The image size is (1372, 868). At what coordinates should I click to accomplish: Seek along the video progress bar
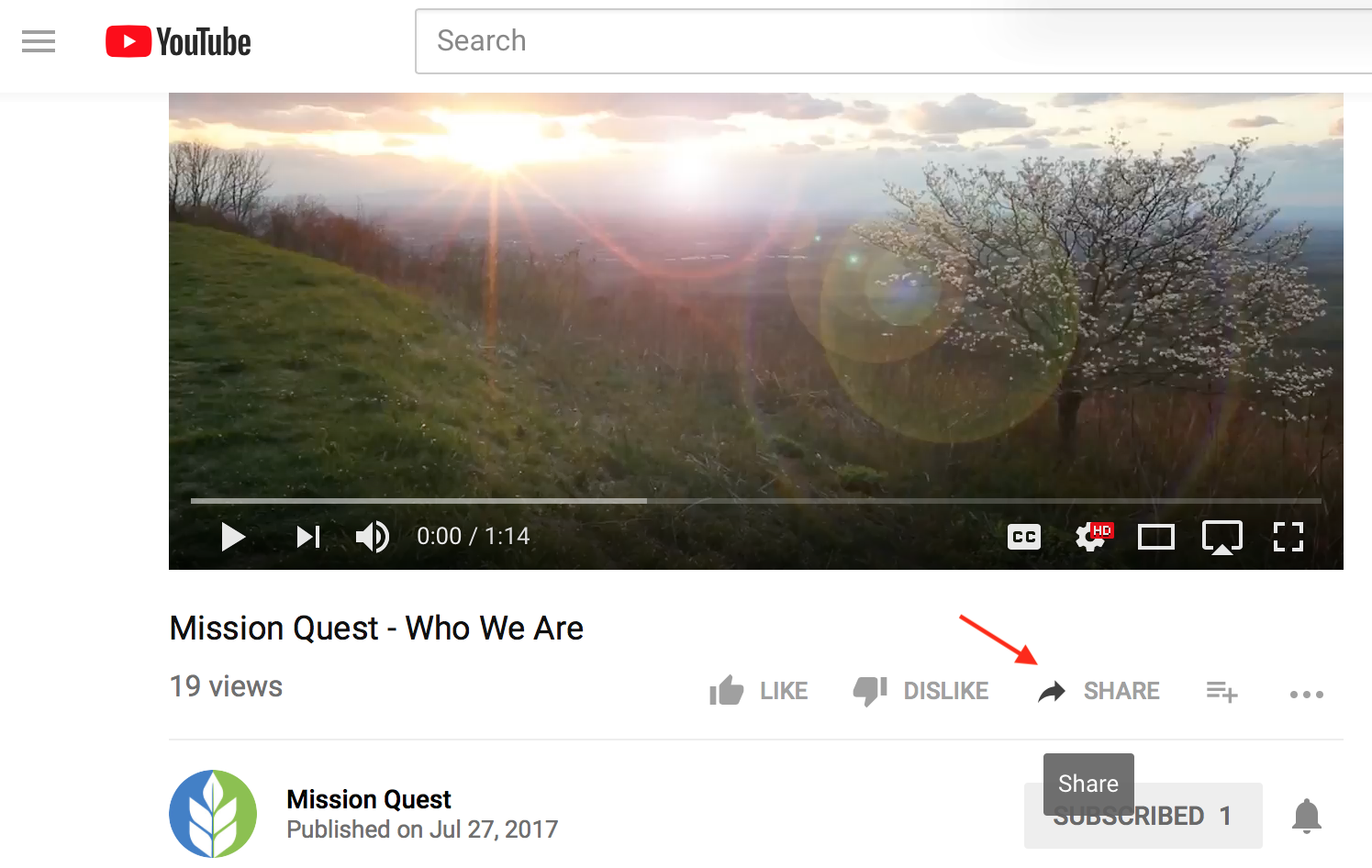756,501
